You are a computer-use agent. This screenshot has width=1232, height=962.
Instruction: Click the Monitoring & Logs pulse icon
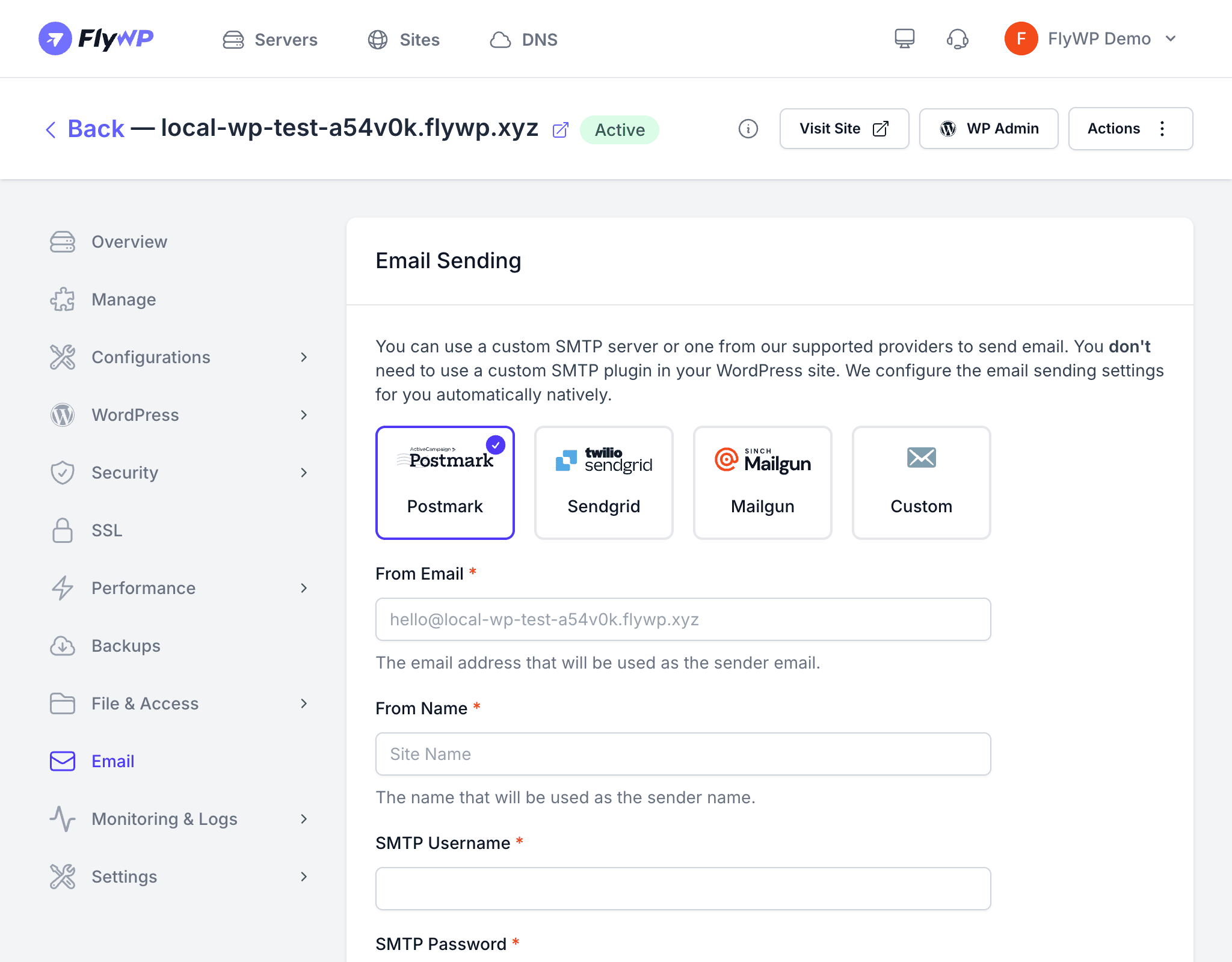[63, 819]
